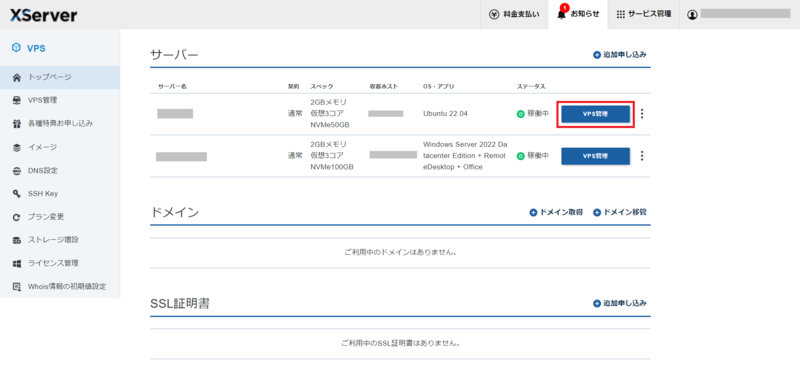The height and width of the screenshot is (377, 800).
Task: Click スペック column header
Action: coord(321,86)
